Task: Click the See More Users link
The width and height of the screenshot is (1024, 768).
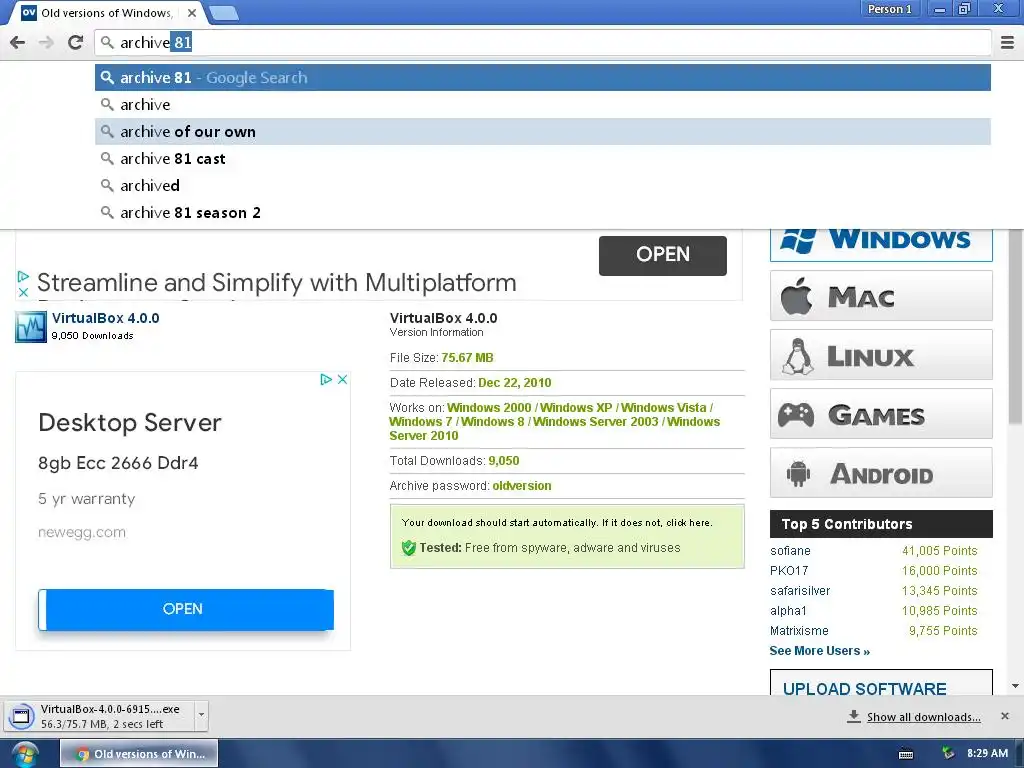Action: tap(820, 651)
